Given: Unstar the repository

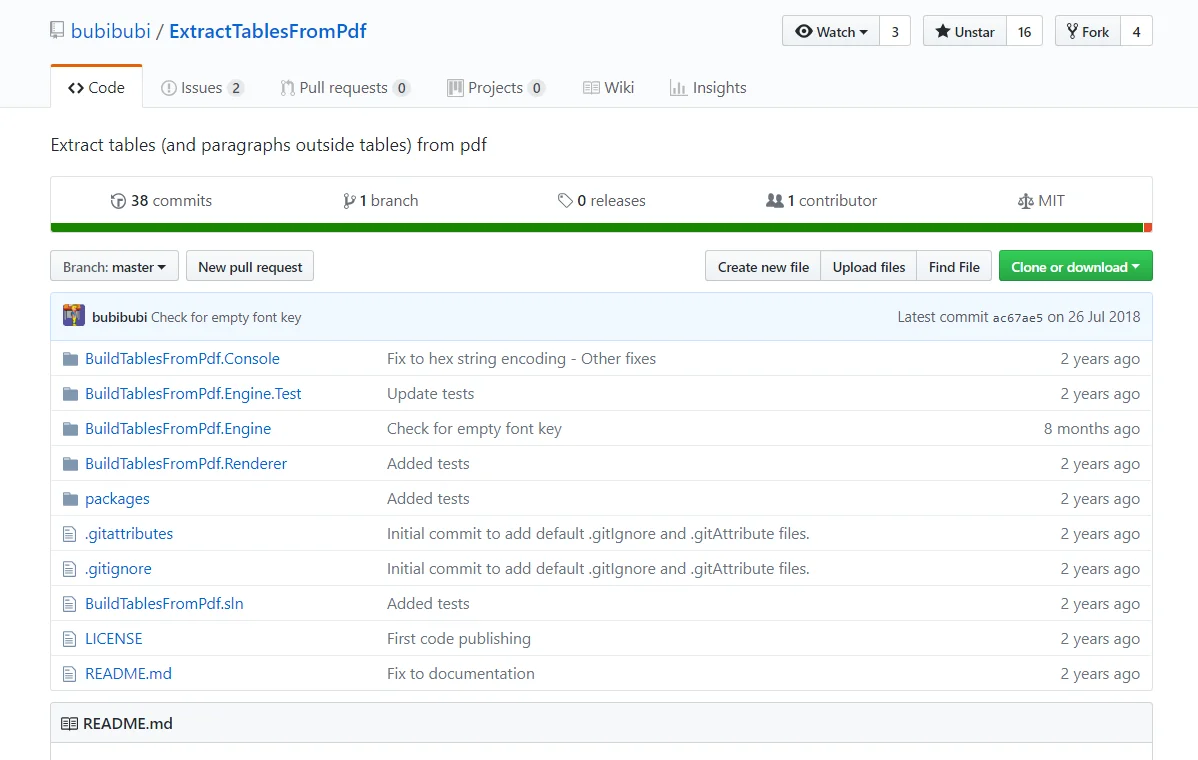Looking at the screenshot, I should (965, 31).
